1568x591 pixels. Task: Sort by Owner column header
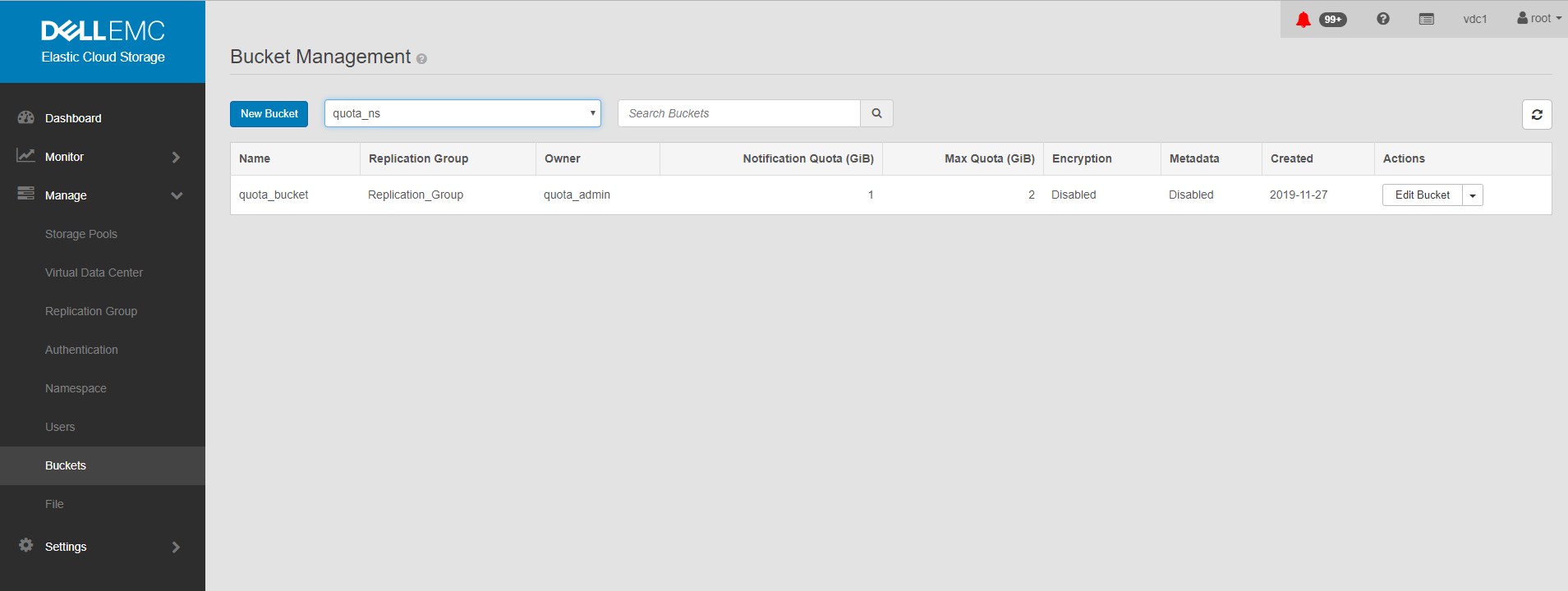[x=563, y=158]
